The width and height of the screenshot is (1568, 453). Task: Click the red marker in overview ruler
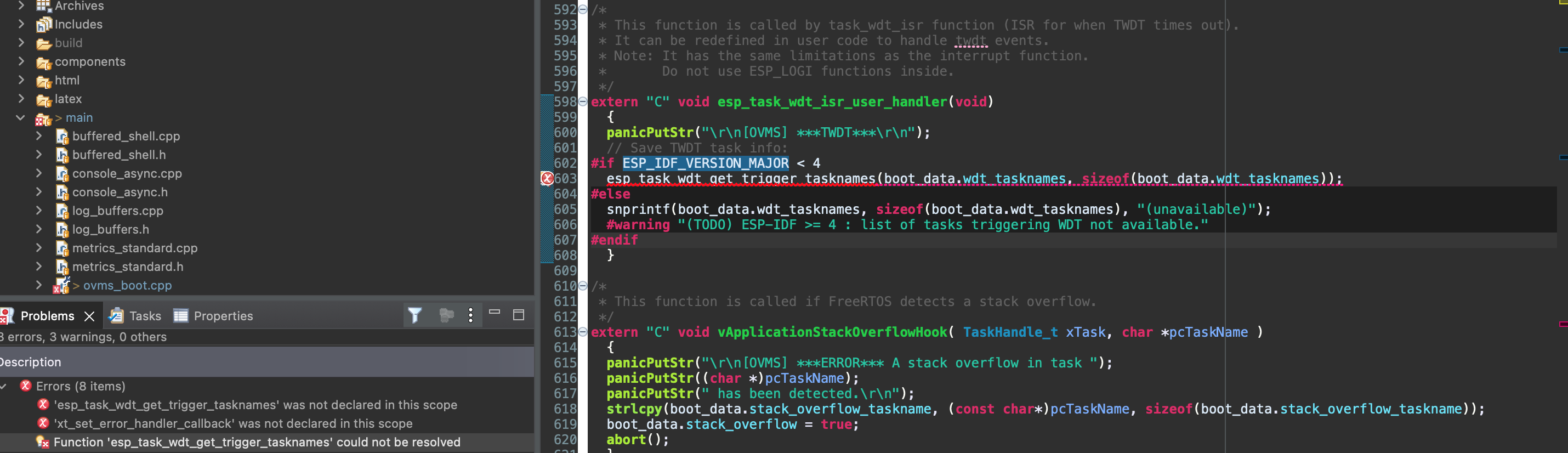pyautogui.click(x=1563, y=324)
